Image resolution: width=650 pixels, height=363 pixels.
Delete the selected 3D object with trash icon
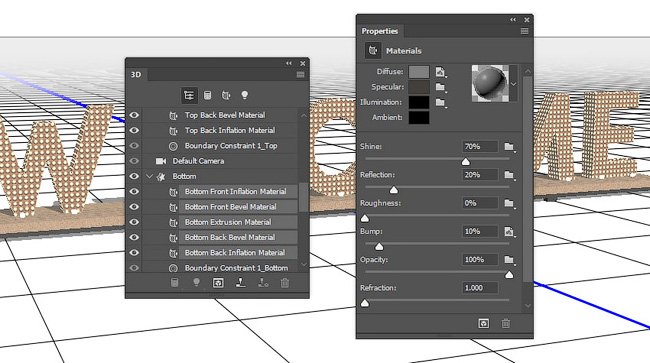[285, 283]
